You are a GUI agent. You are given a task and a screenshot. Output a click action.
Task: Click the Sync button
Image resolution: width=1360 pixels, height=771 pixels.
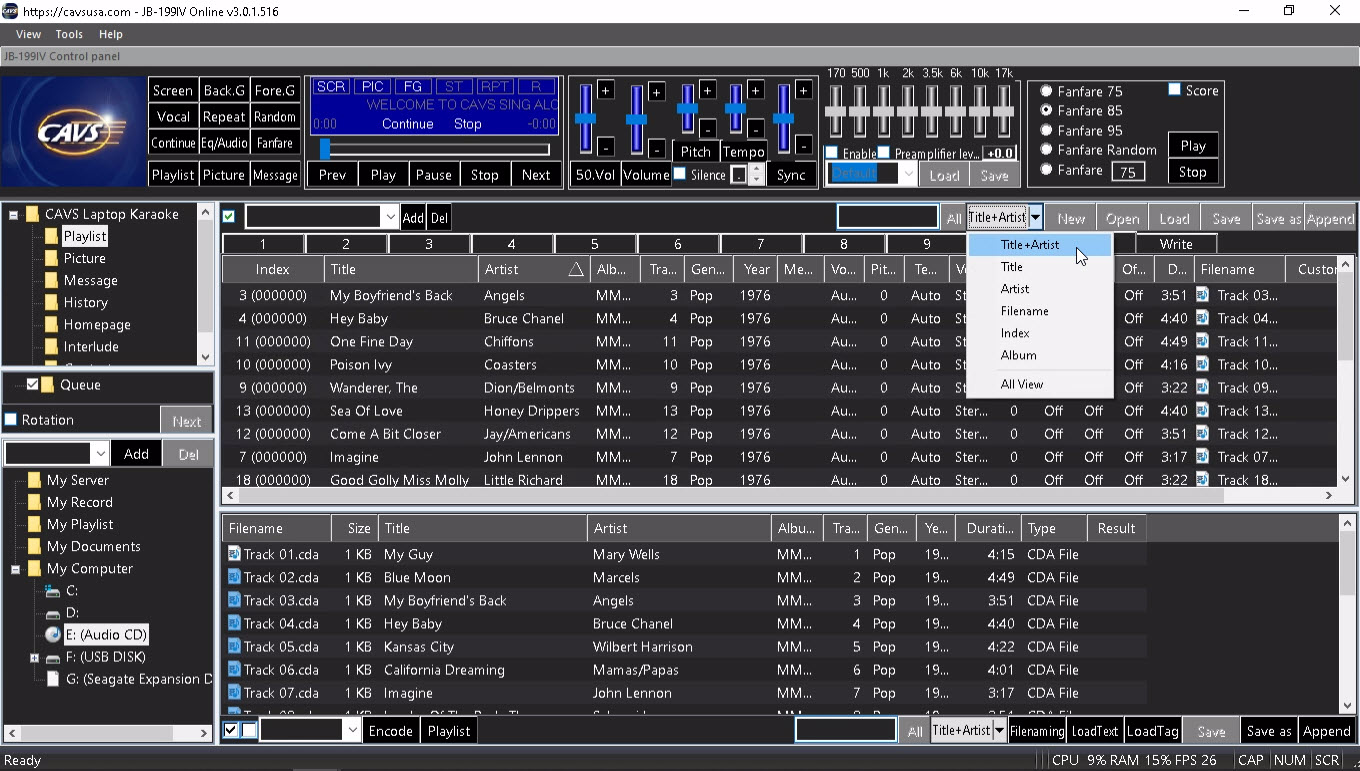(791, 174)
